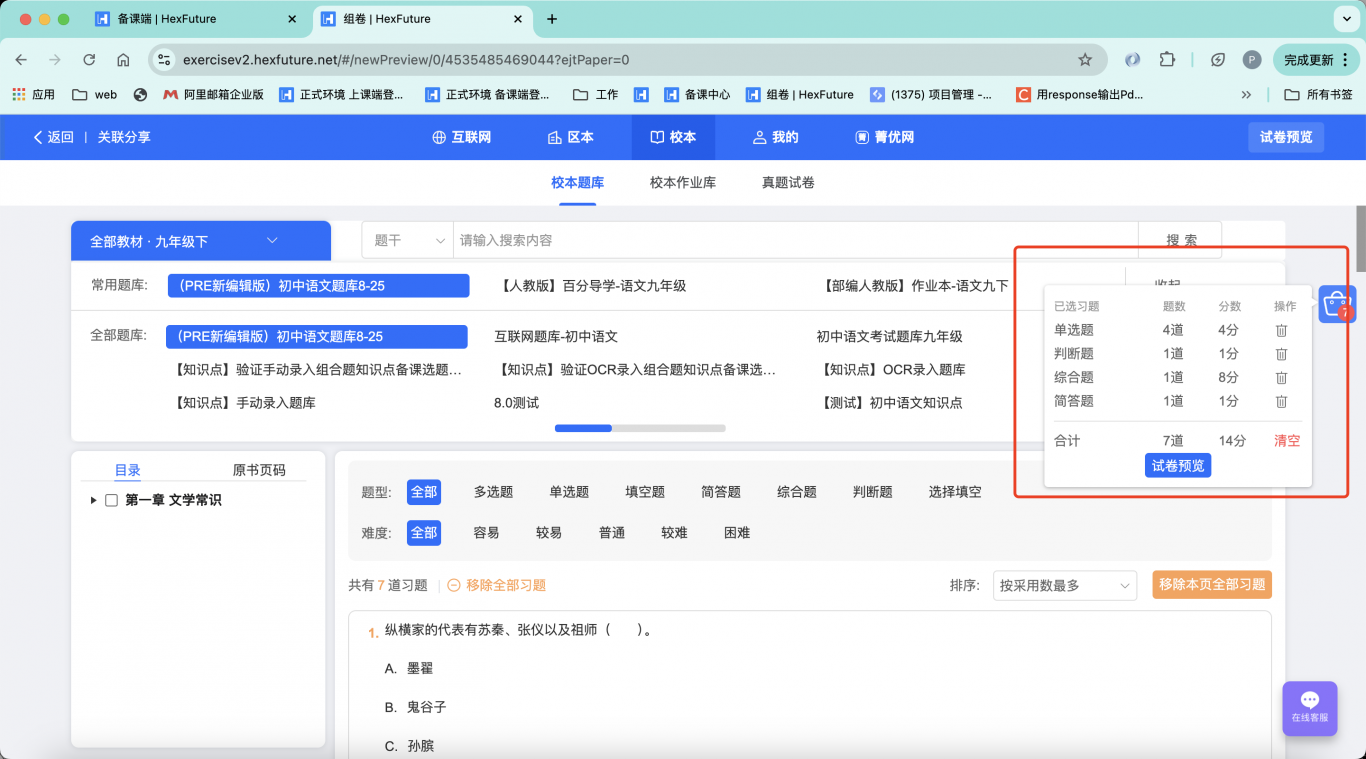
Task: Click the 完成更新 browser button
Action: [1316, 60]
